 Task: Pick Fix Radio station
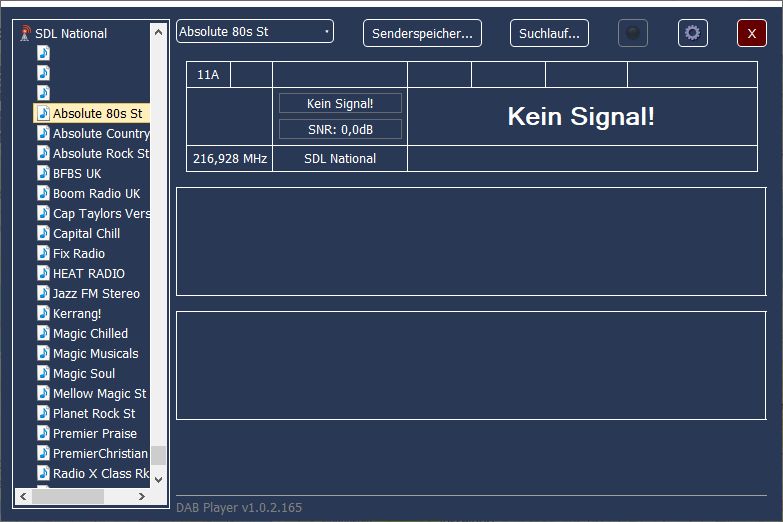pos(78,253)
